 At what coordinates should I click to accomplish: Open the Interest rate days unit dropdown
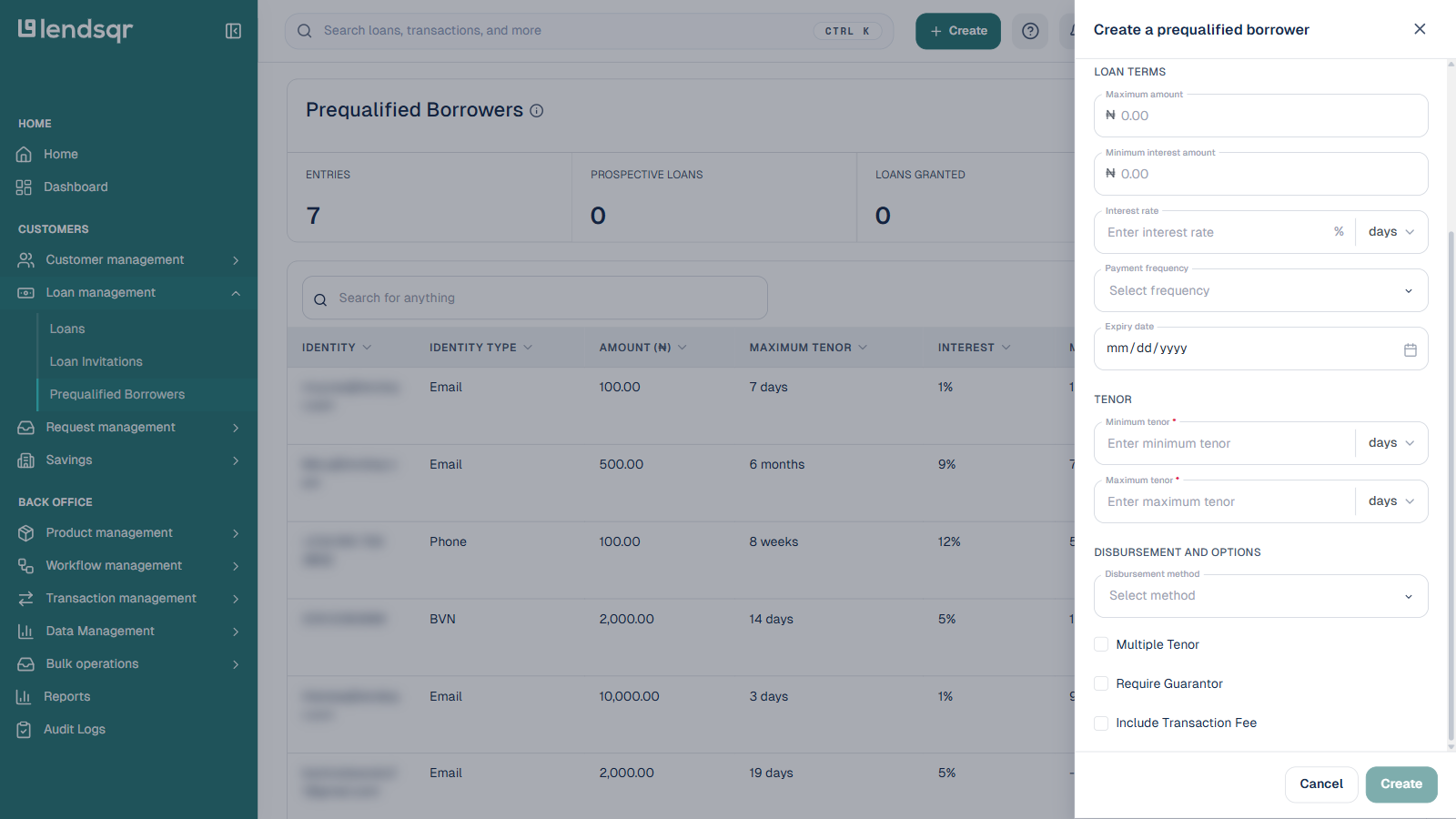pos(1391,232)
